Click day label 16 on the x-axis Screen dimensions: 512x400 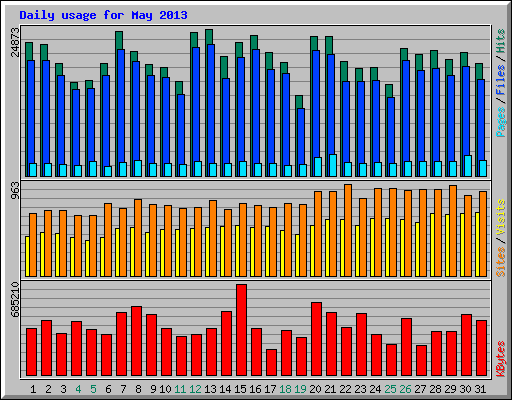click(x=255, y=389)
